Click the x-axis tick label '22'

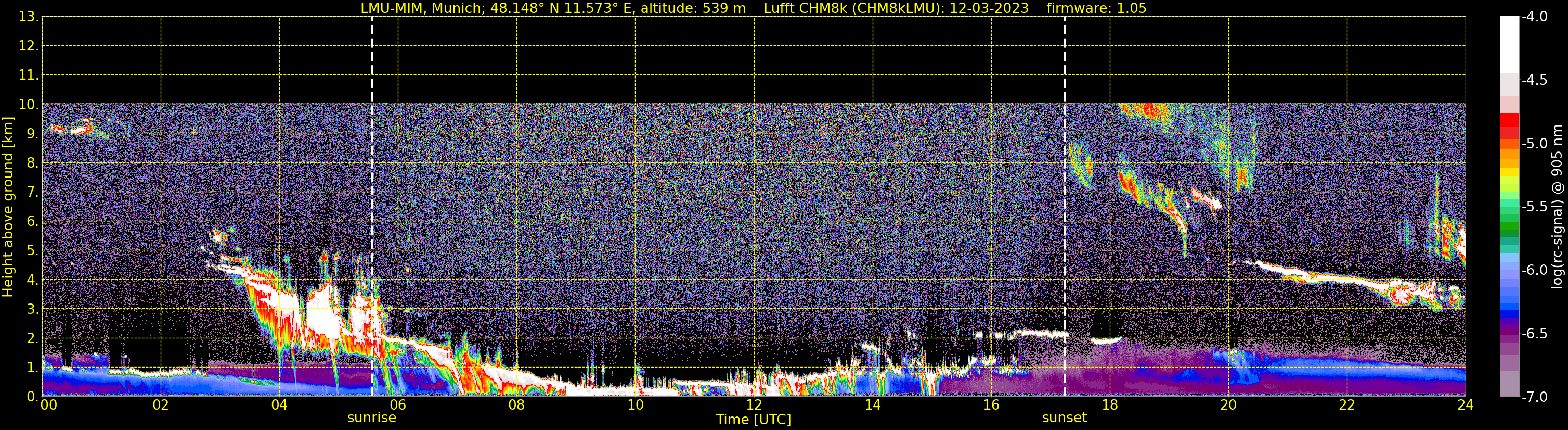coord(1347,406)
